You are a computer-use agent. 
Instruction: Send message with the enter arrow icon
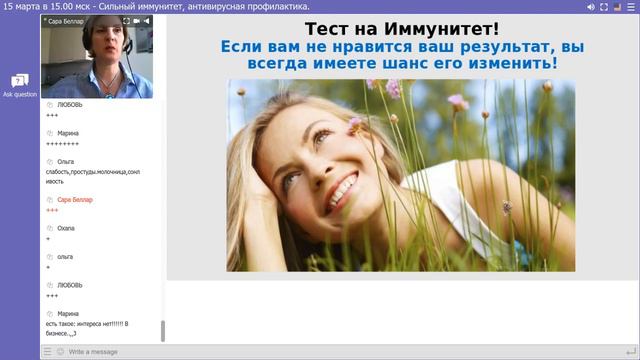pyautogui.click(x=631, y=351)
